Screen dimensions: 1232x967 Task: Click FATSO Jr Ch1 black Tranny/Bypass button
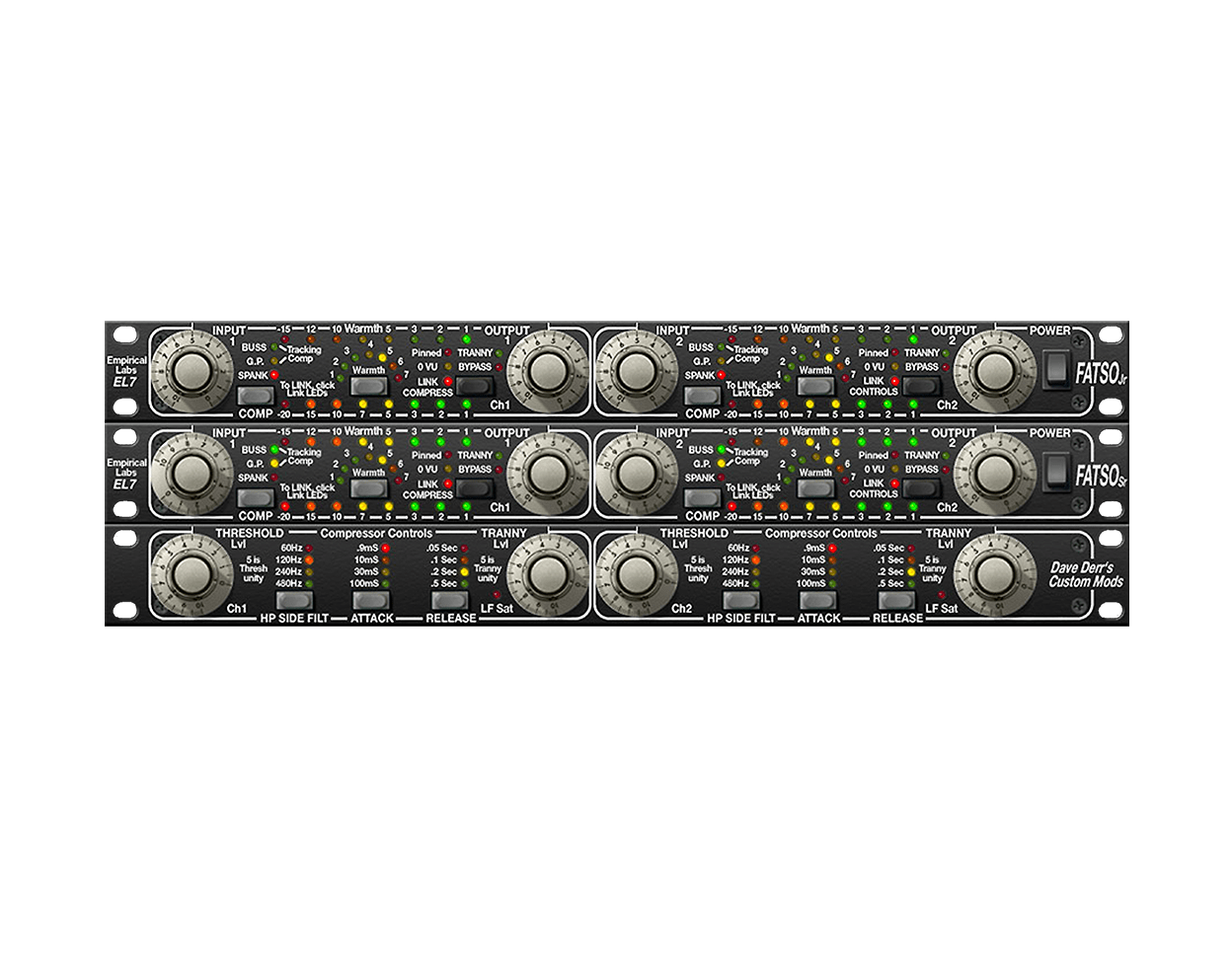(x=475, y=386)
